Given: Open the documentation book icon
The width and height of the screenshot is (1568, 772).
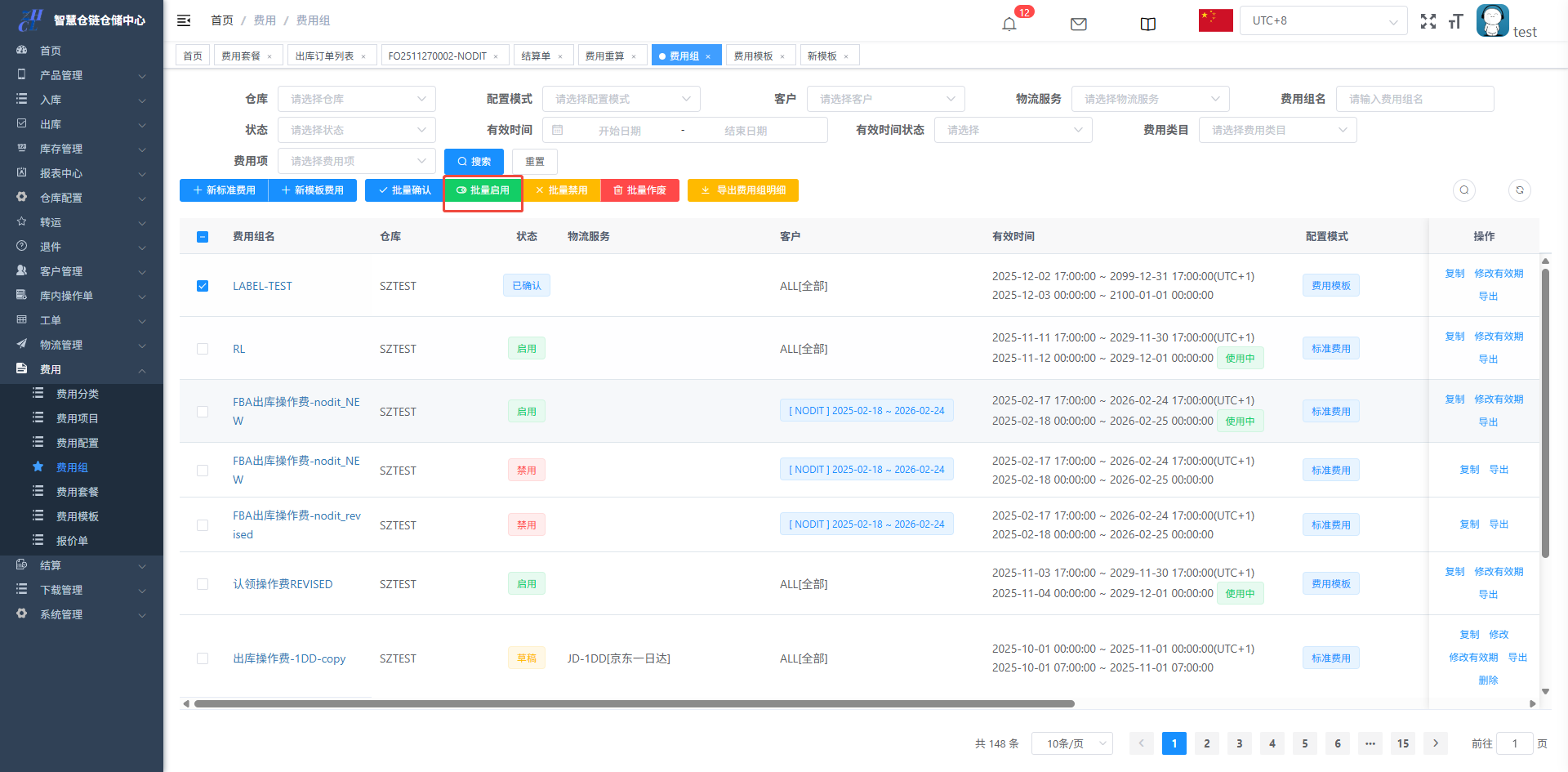Looking at the screenshot, I should (1147, 24).
